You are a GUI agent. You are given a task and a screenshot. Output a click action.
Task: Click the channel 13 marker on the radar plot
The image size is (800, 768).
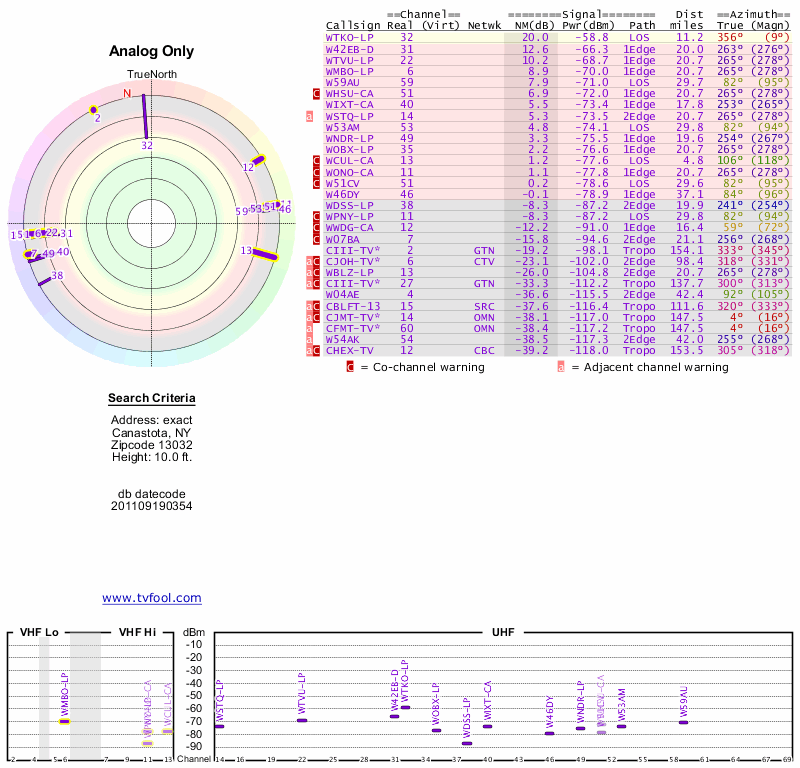point(263,254)
